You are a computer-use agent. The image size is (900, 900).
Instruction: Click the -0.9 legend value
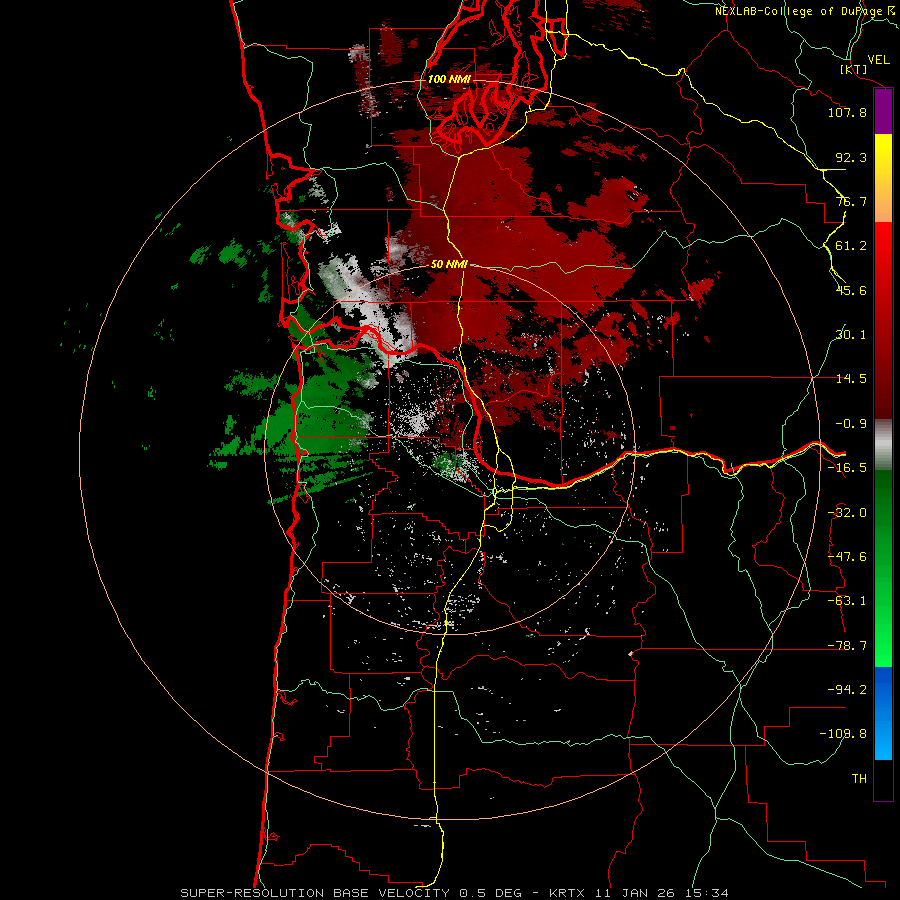click(851, 424)
